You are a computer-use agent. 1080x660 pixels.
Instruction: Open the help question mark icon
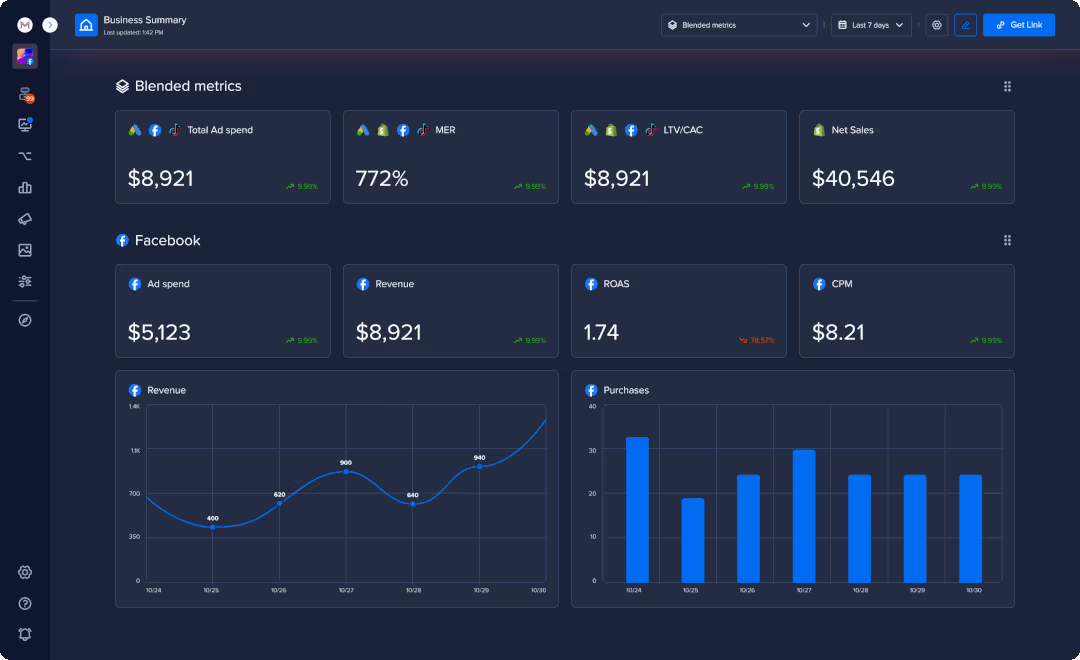(x=25, y=604)
